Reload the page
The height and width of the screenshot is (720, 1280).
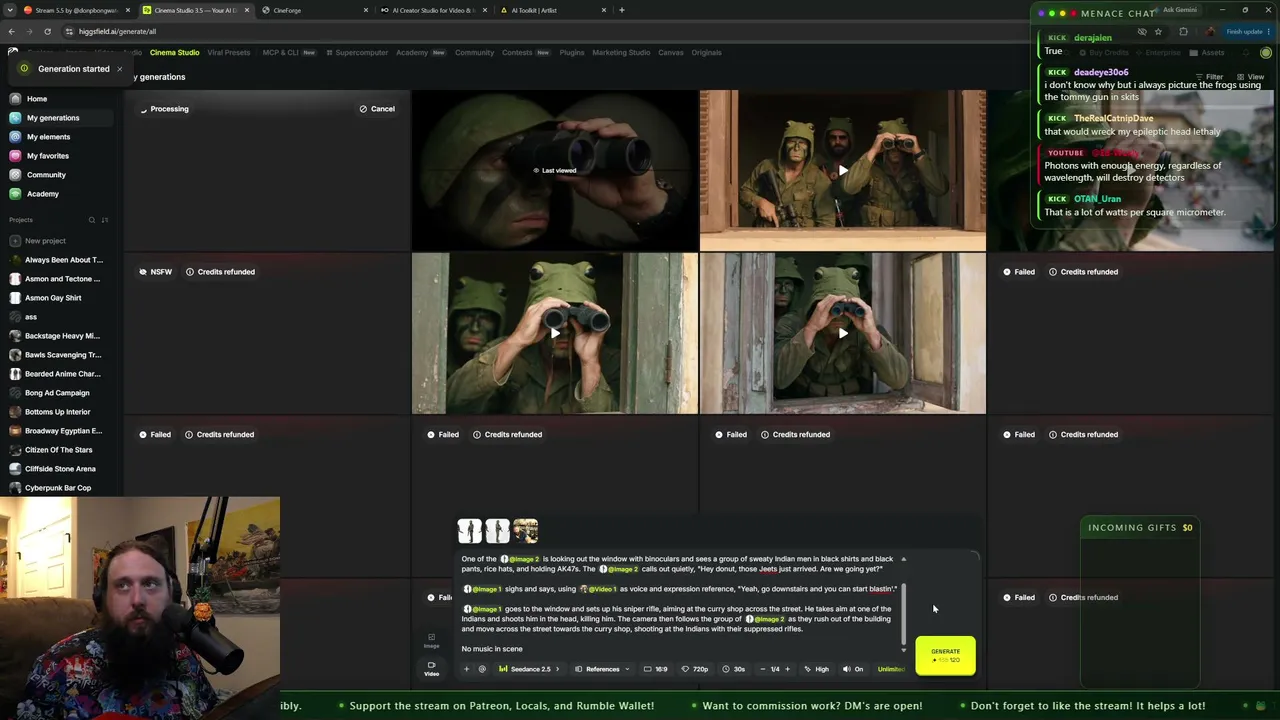(47, 31)
